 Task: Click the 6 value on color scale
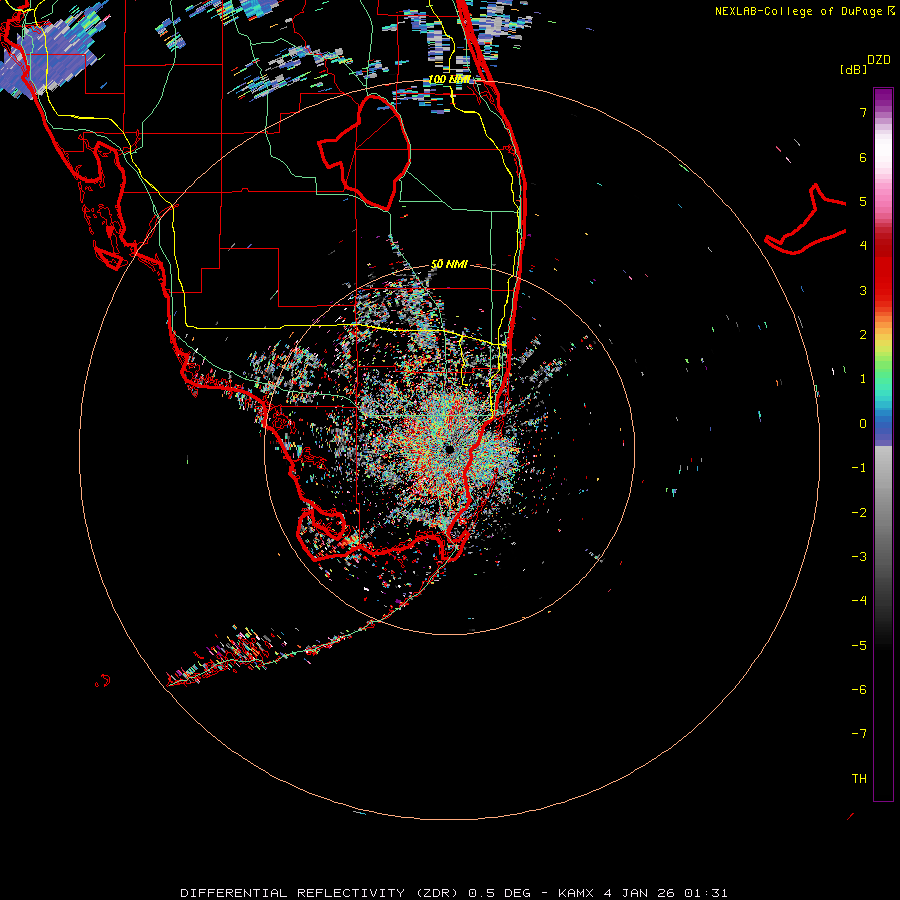[863, 157]
